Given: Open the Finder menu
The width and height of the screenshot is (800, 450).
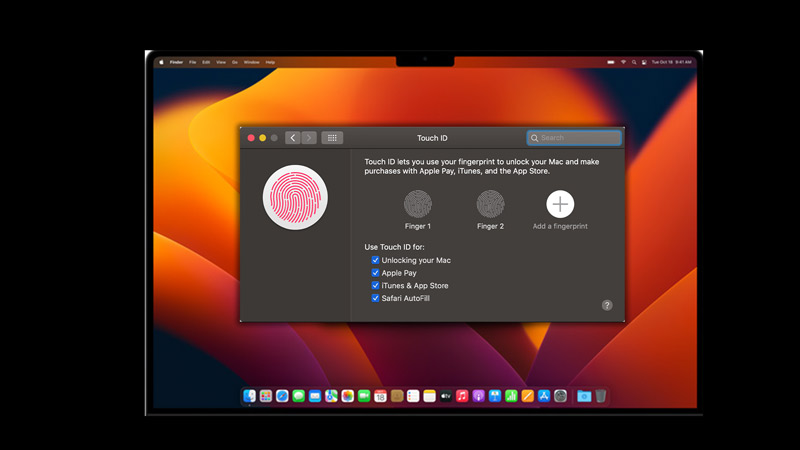Looking at the screenshot, I should 176,62.
